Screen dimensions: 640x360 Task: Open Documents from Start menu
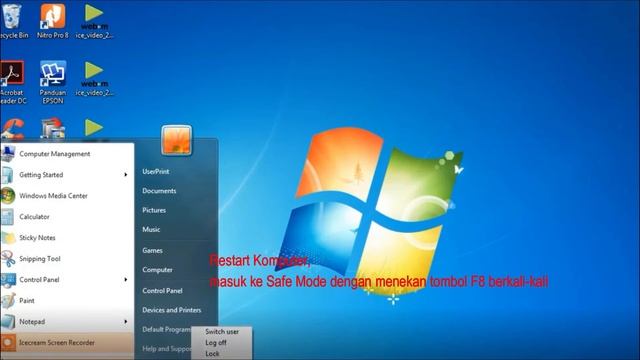[x=159, y=191]
